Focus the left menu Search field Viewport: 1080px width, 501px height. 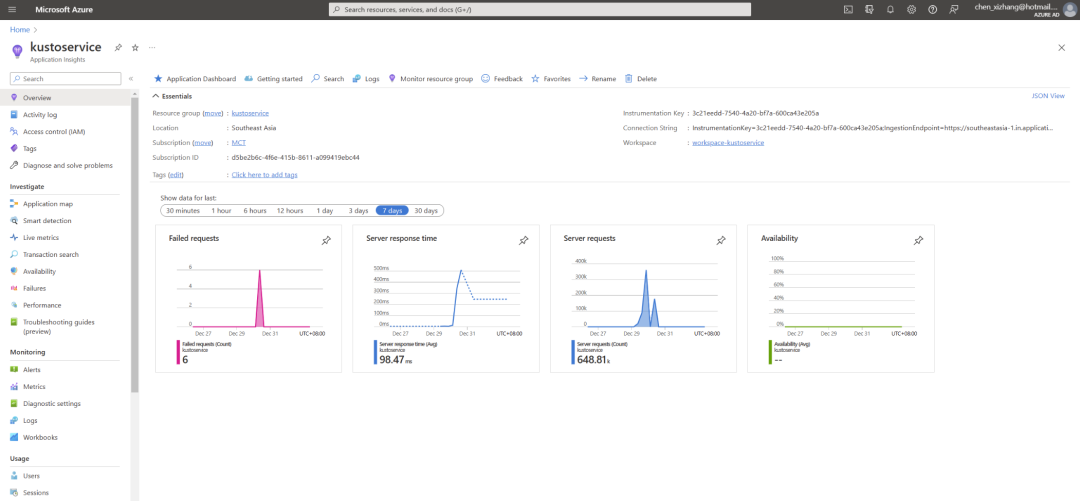pos(65,79)
